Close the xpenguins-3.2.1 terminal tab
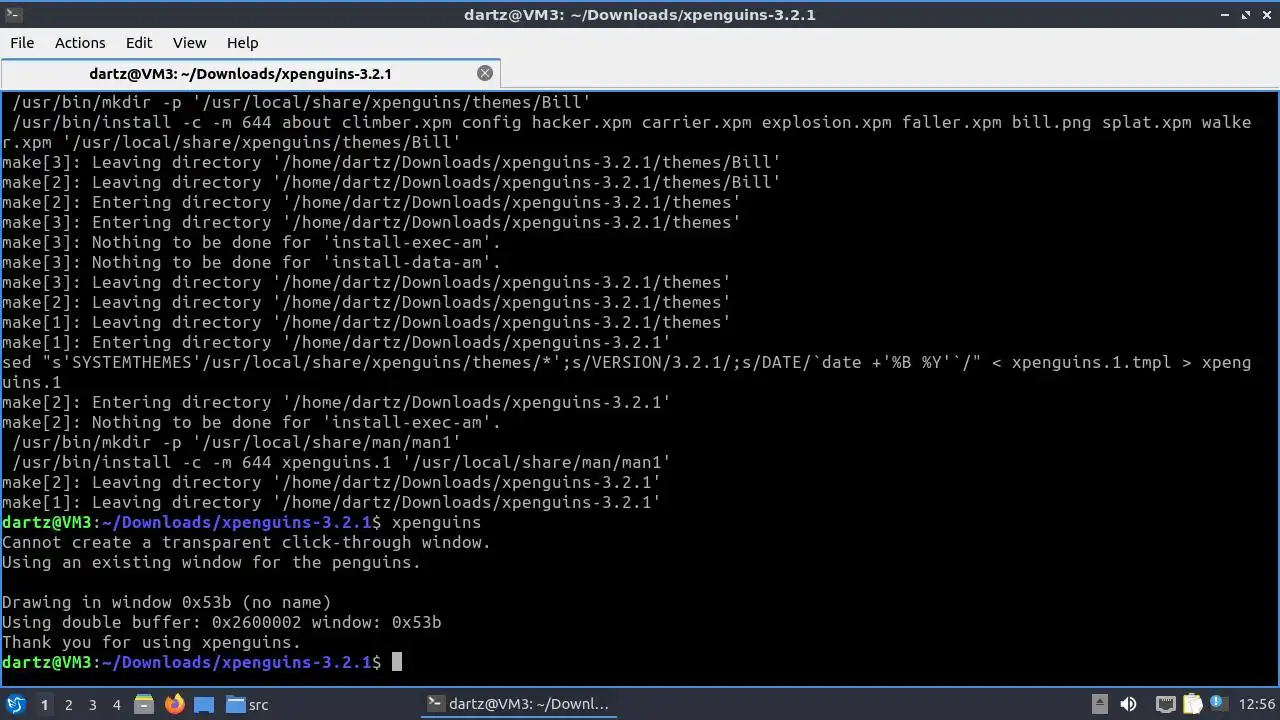This screenshot has width=1280, height=720. 485,73
